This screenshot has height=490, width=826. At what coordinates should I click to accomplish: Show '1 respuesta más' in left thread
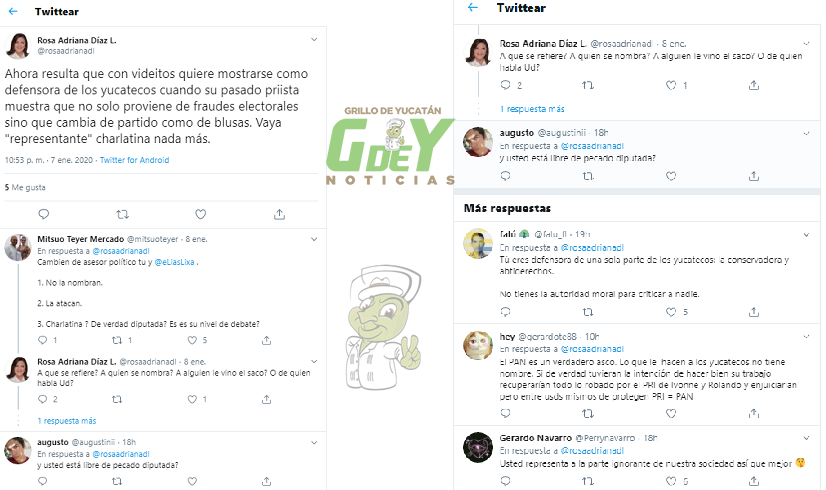(x=66, y=421)
